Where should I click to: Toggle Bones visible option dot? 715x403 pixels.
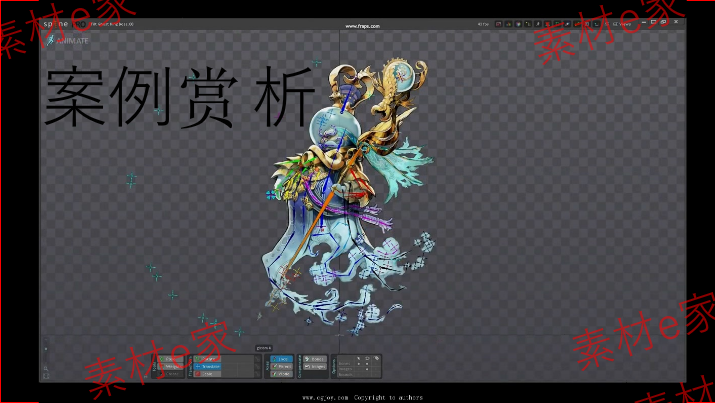tap(367, 364)
